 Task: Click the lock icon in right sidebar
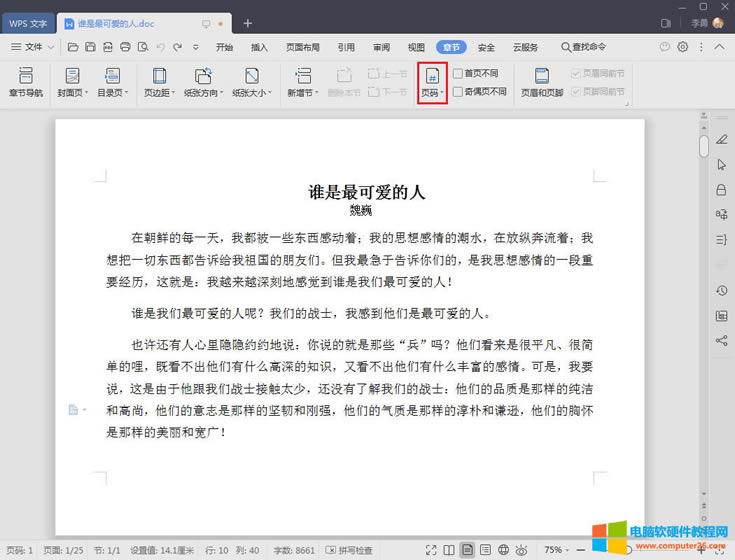pyautogui.click(x=721, y=189)
